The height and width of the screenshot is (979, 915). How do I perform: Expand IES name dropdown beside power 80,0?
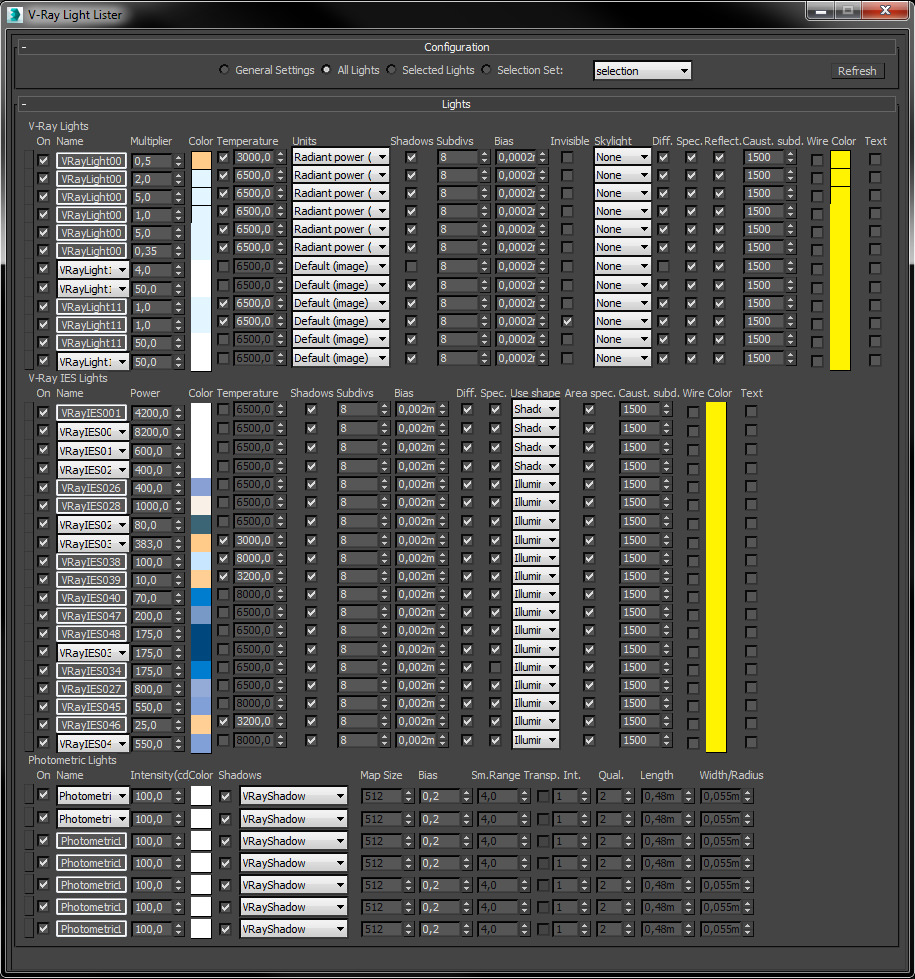tap(92, 524)
